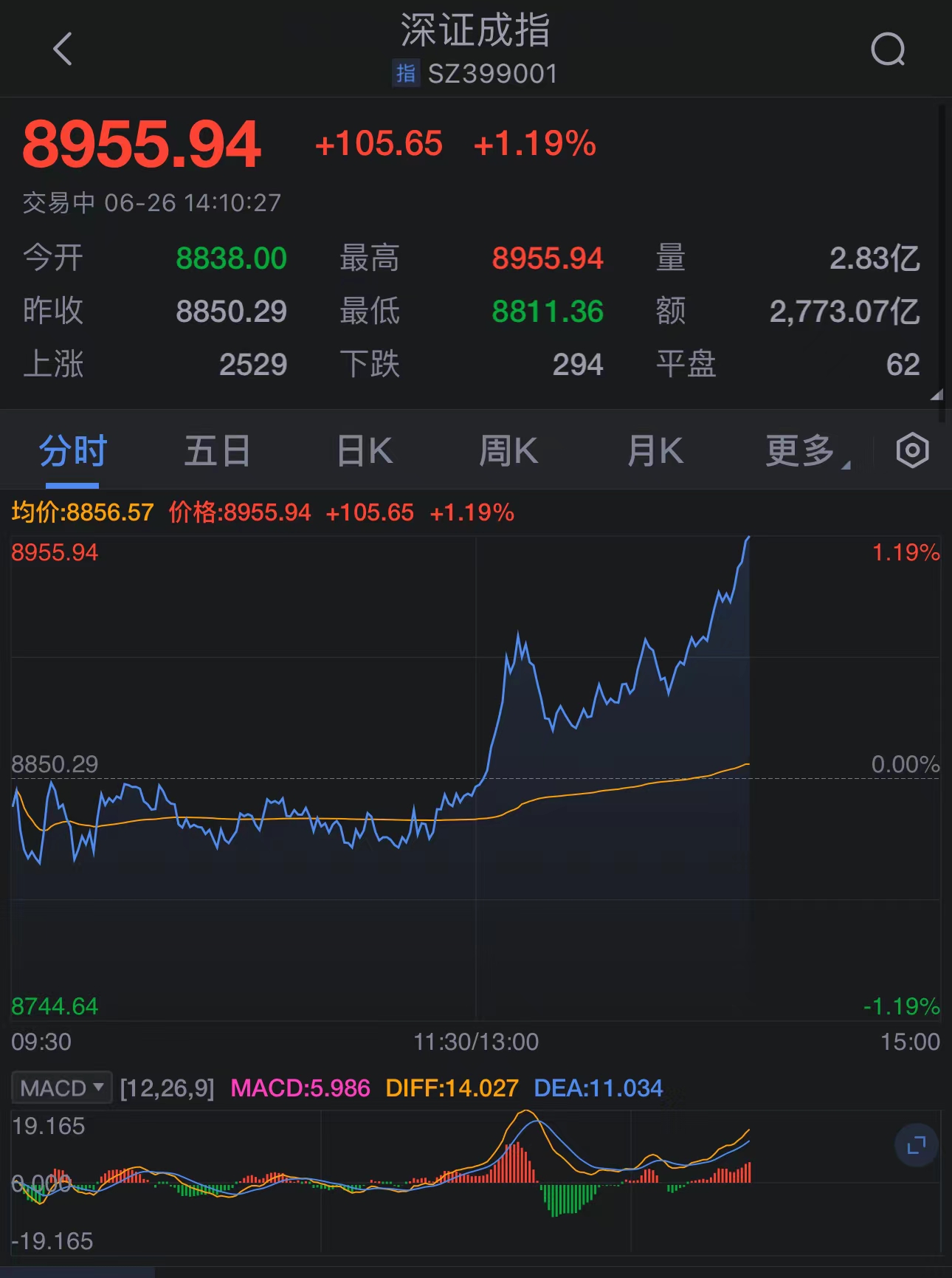Expand quote details corner triangle
The image size is (952, 1278).
pyautogui.click(x=937, y=395)
